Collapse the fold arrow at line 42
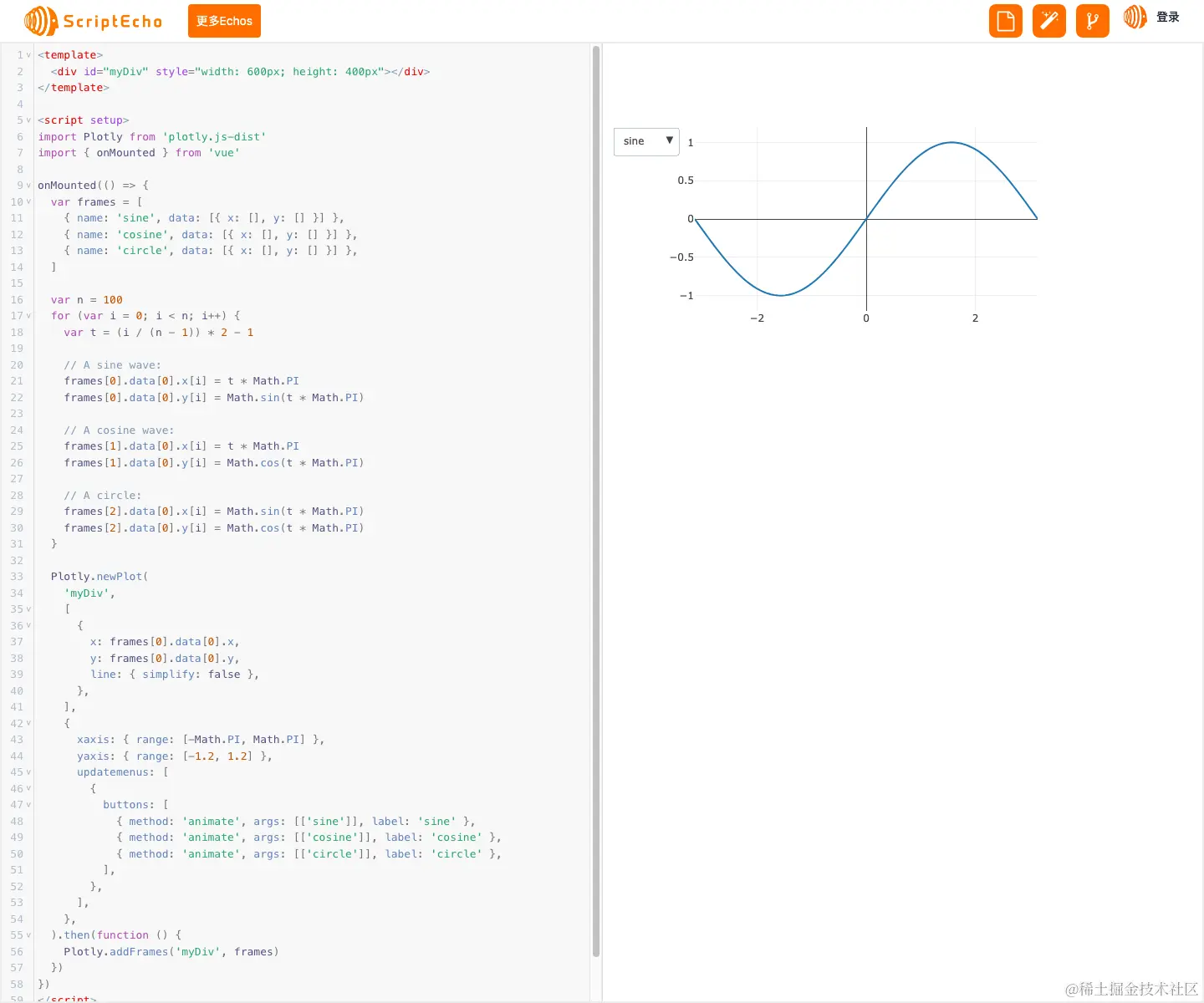1204x1003 pixels. pos(28,724)
